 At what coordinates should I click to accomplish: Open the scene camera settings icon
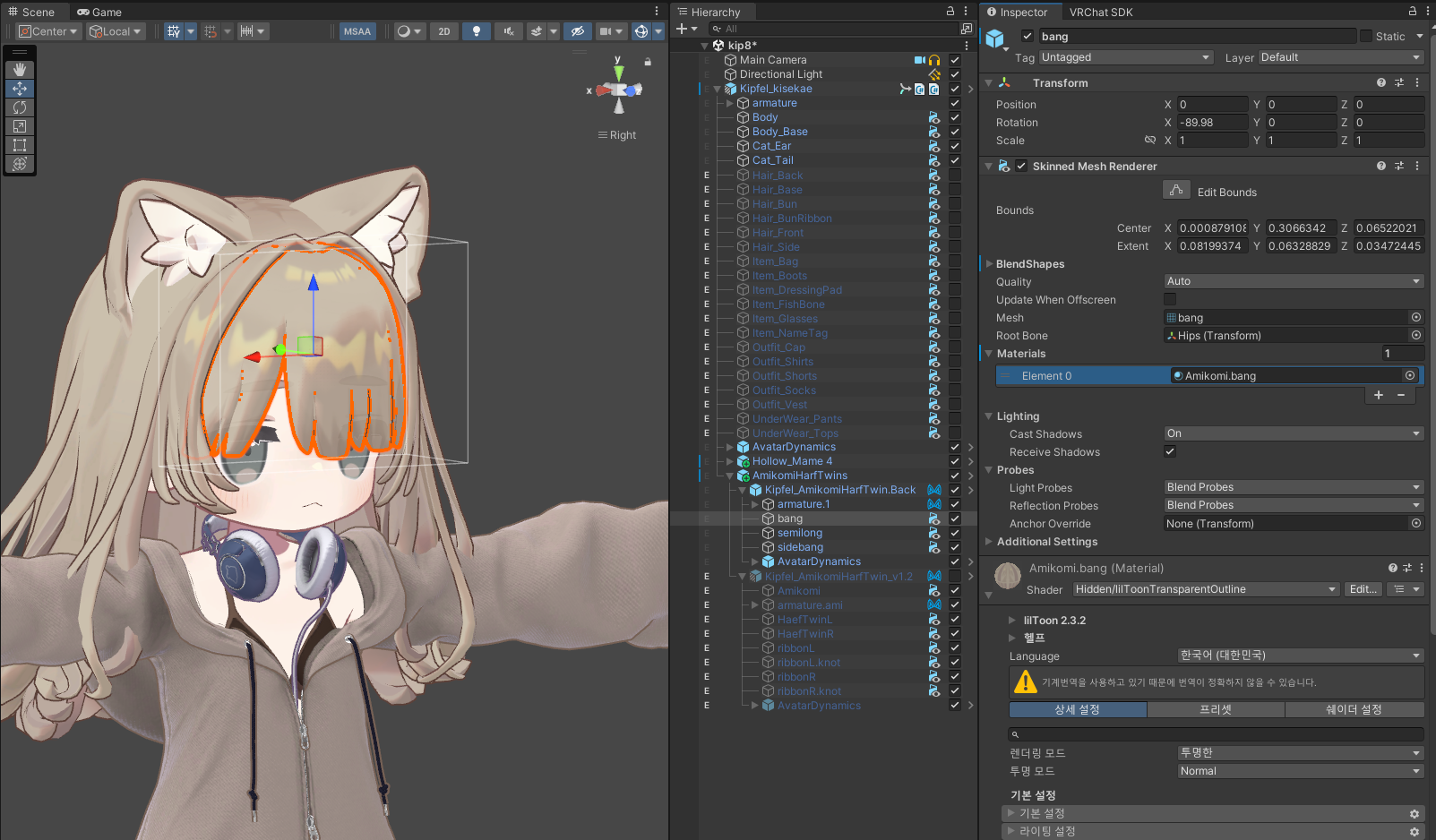(x=606, y=31)
